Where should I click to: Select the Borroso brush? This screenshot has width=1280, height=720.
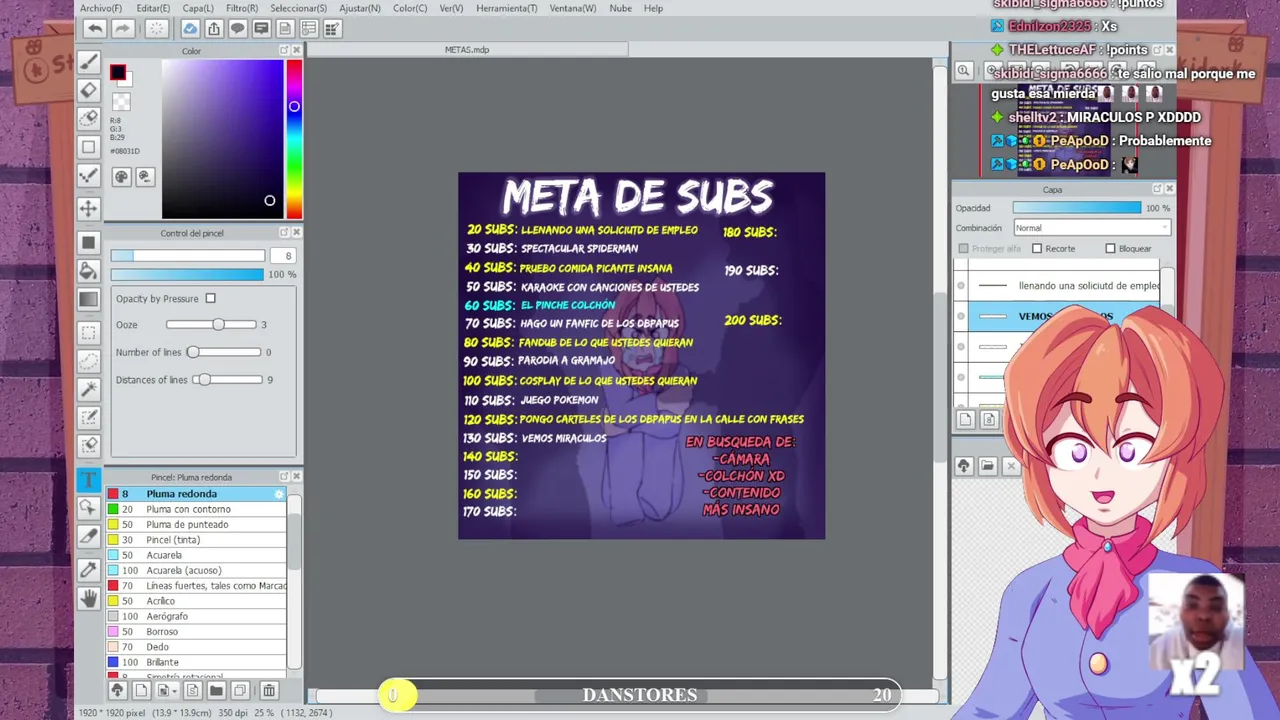click(x=196, y=632)
